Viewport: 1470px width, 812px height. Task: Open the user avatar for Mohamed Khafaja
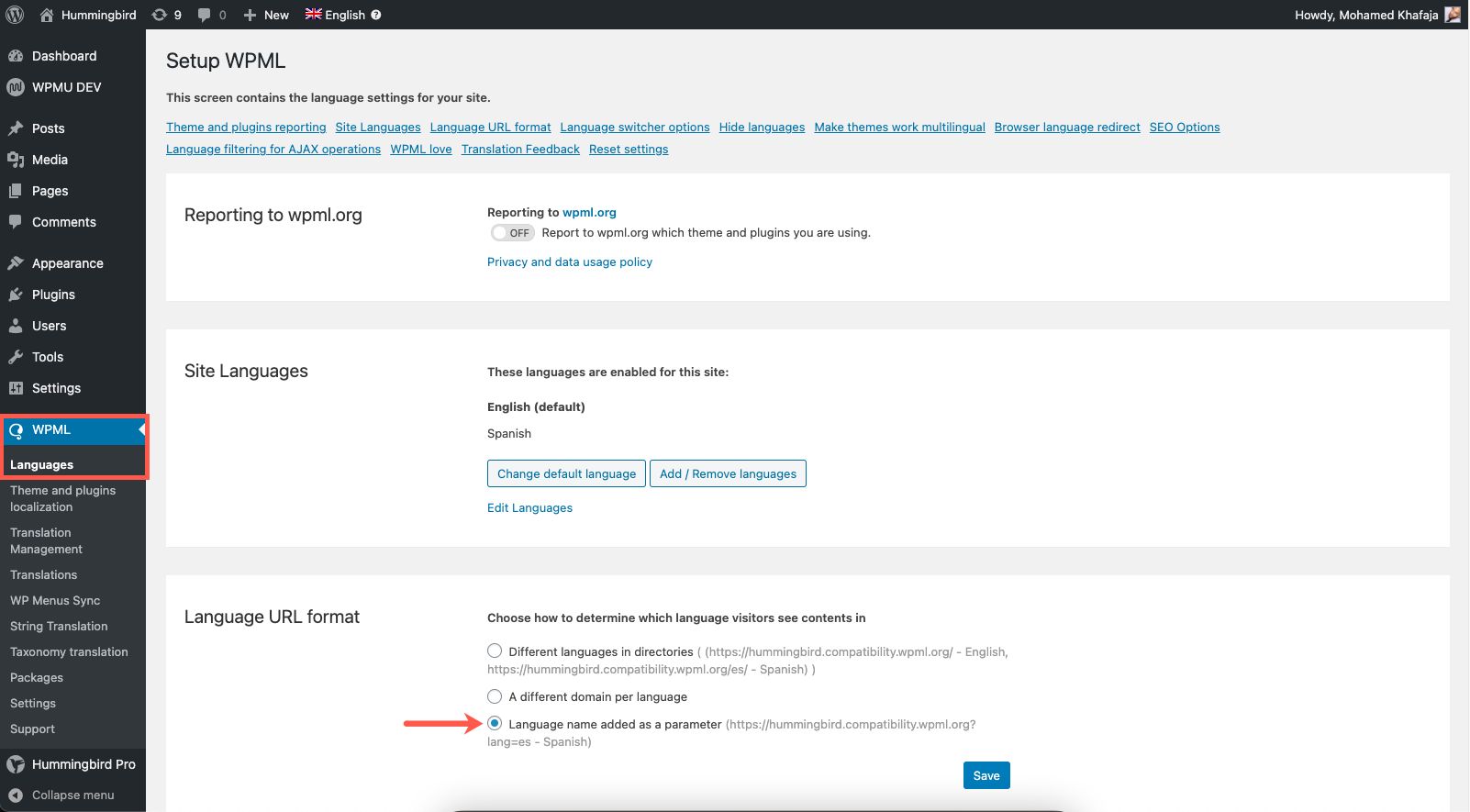pos(1453,15)
